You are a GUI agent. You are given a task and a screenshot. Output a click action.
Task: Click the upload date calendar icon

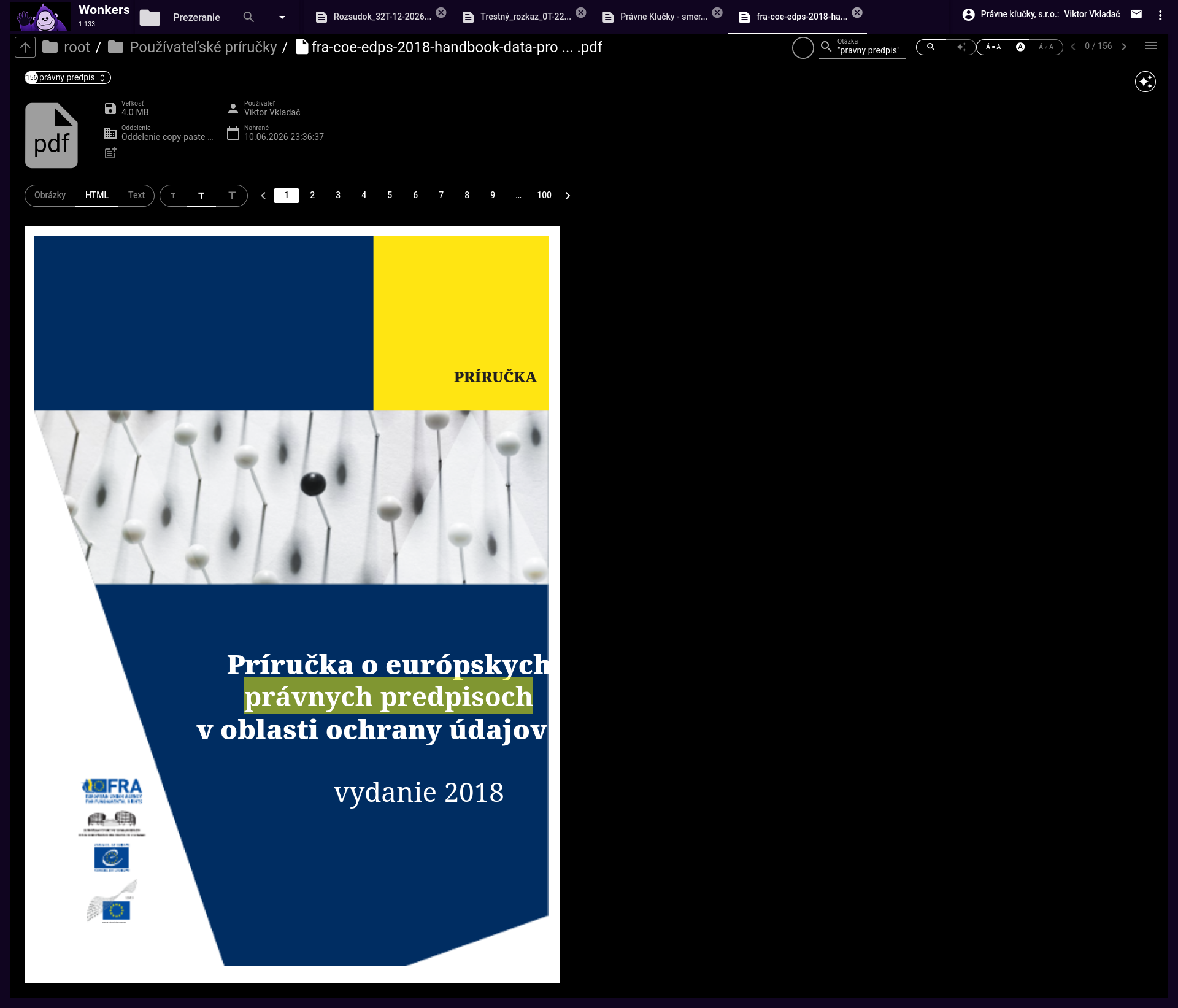pyautogui.click(x=233, y=133)
